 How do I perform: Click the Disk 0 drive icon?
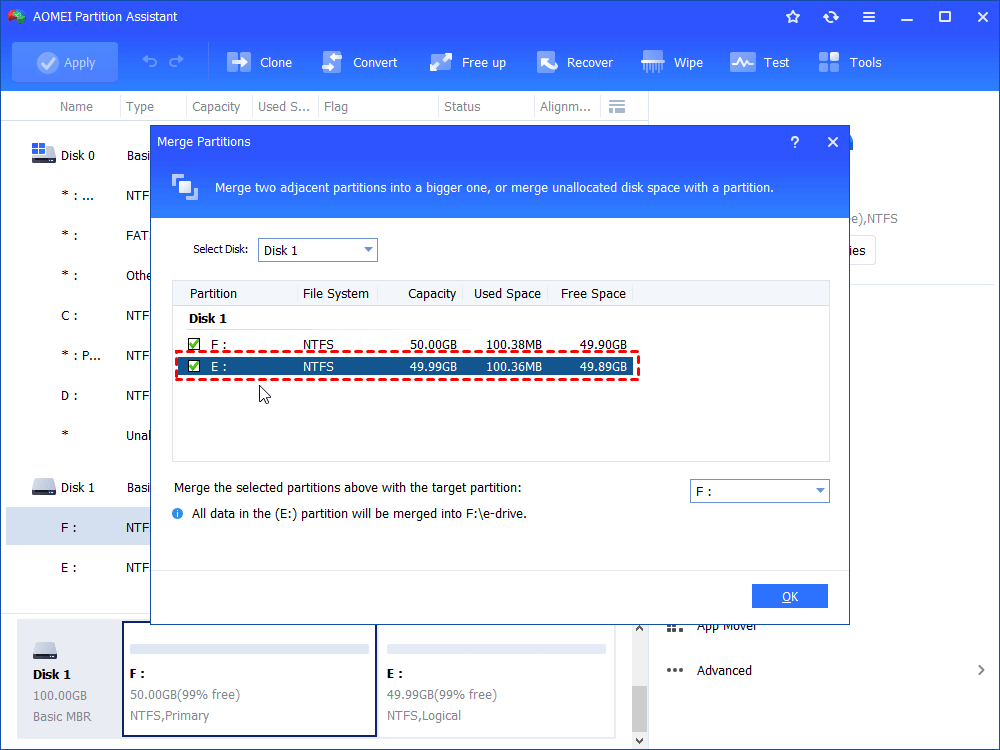[x=43, y=153]
